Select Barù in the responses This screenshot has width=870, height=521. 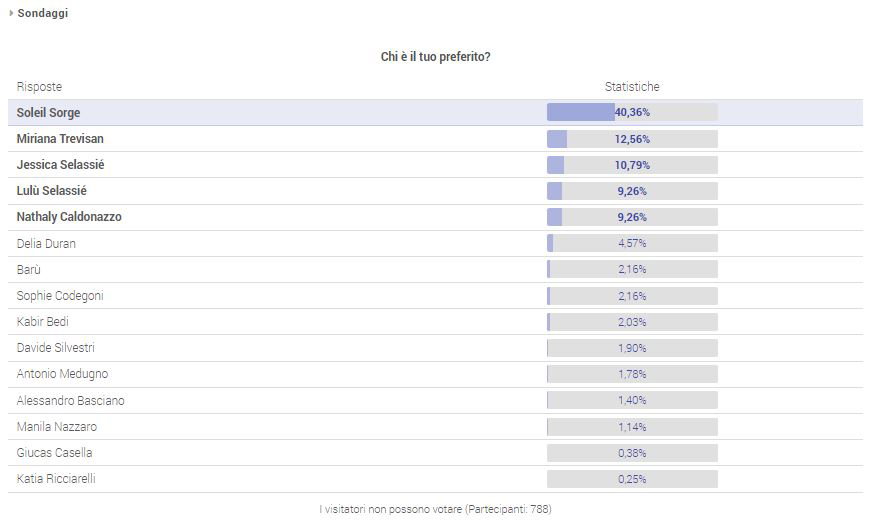[x=29, y=270]
